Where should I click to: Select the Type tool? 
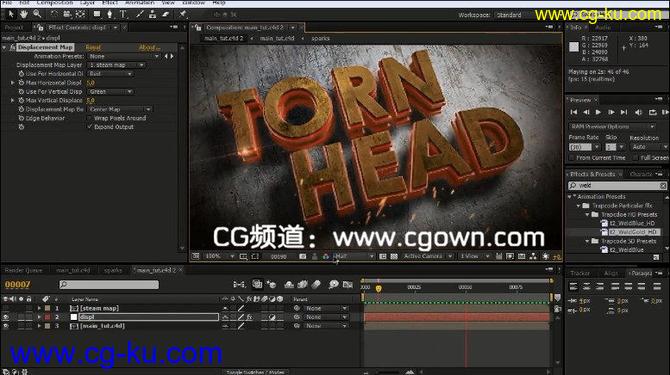[x=123, y=14]
